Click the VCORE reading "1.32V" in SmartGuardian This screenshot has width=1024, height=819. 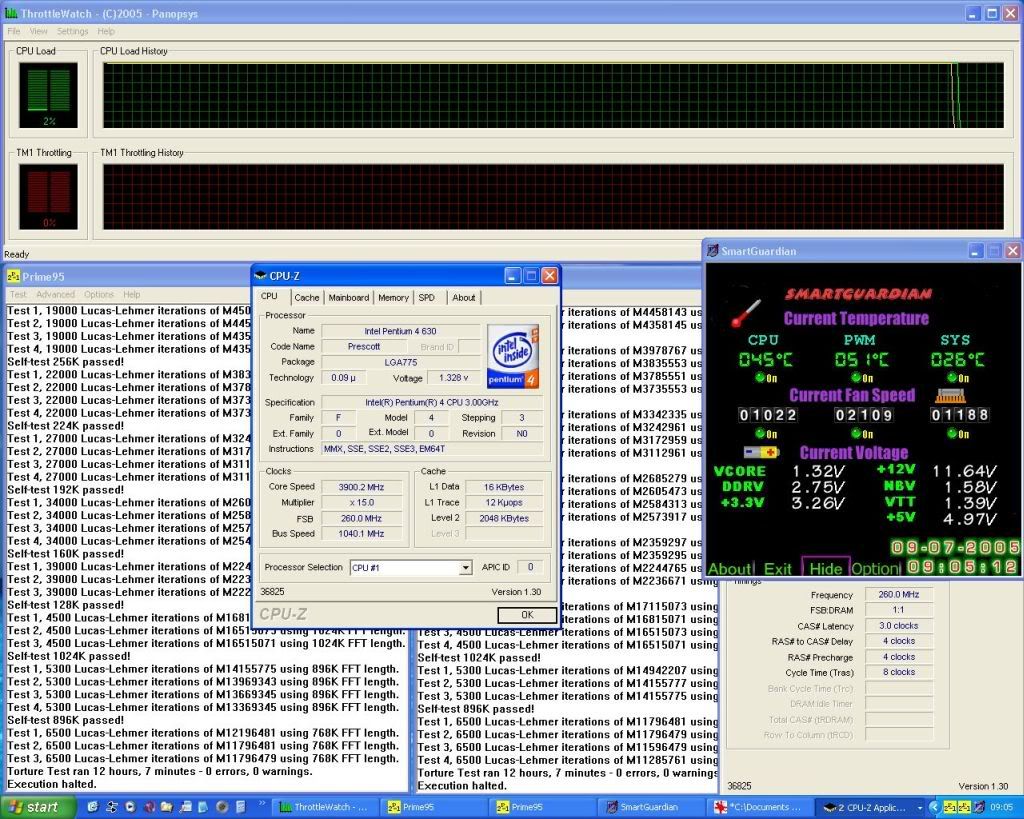(x=818, y=471)
